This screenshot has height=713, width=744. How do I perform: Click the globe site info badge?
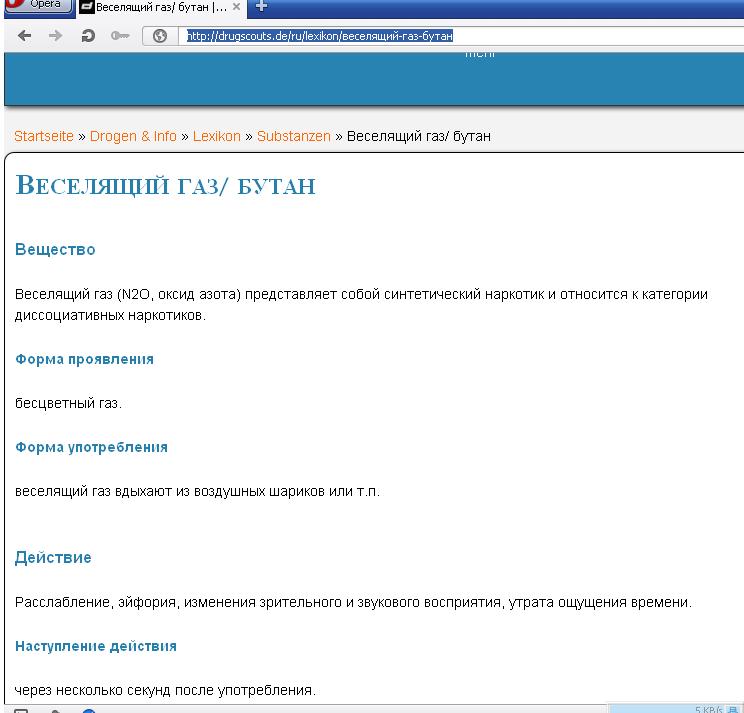tap(159, 37)
